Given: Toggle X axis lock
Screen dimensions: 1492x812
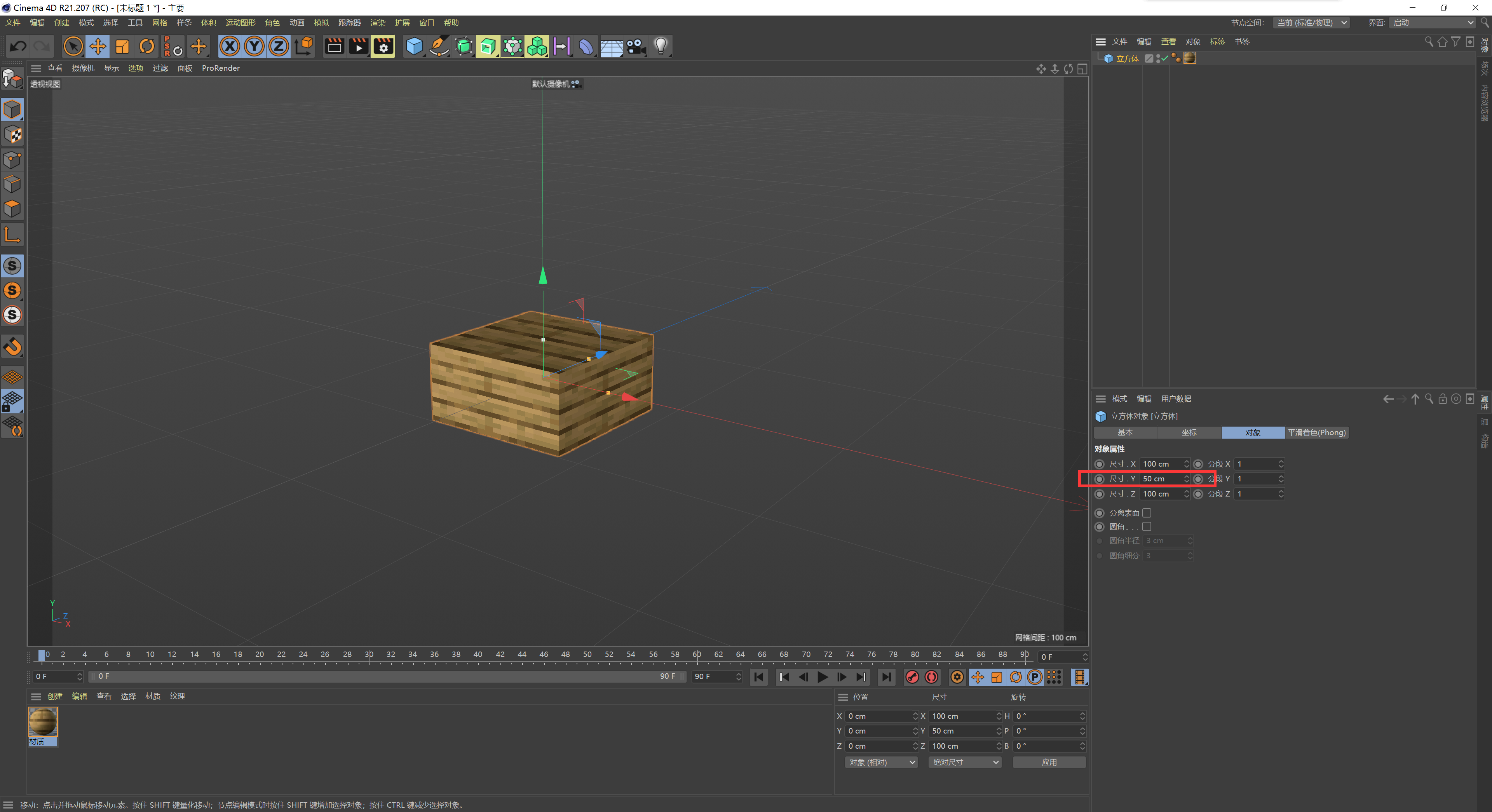Looking at the screenshot, I should 230,46.
